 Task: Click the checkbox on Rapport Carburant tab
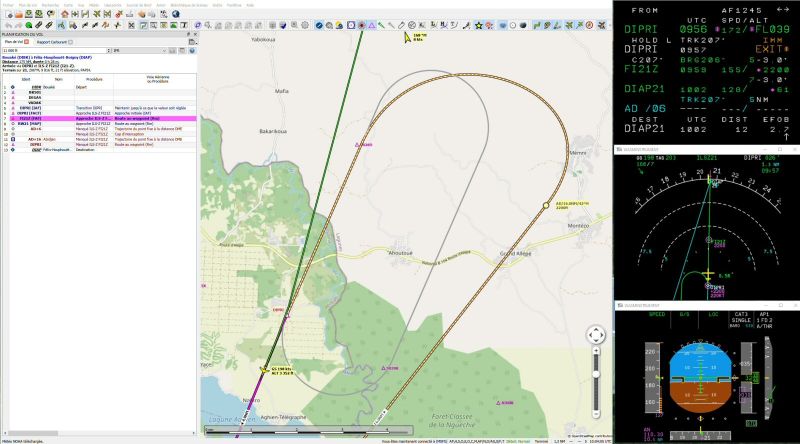coord(70,42)
